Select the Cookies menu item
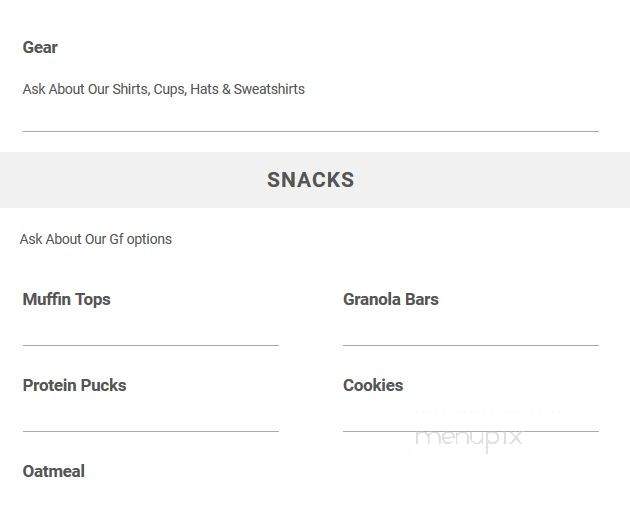Image resolution: width=630 pixels, height=506 pixels. [x=373, y=386]
